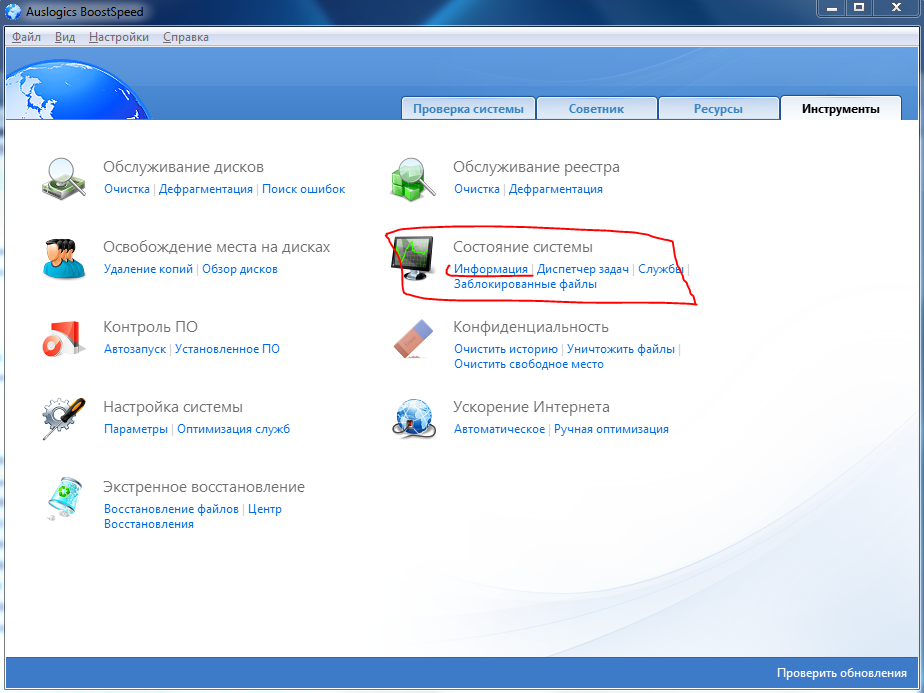Viewport: 924px width, 693px height.
Task: Click the Emergency Recovery recycle bin icon
Action: tap(64, 499)
